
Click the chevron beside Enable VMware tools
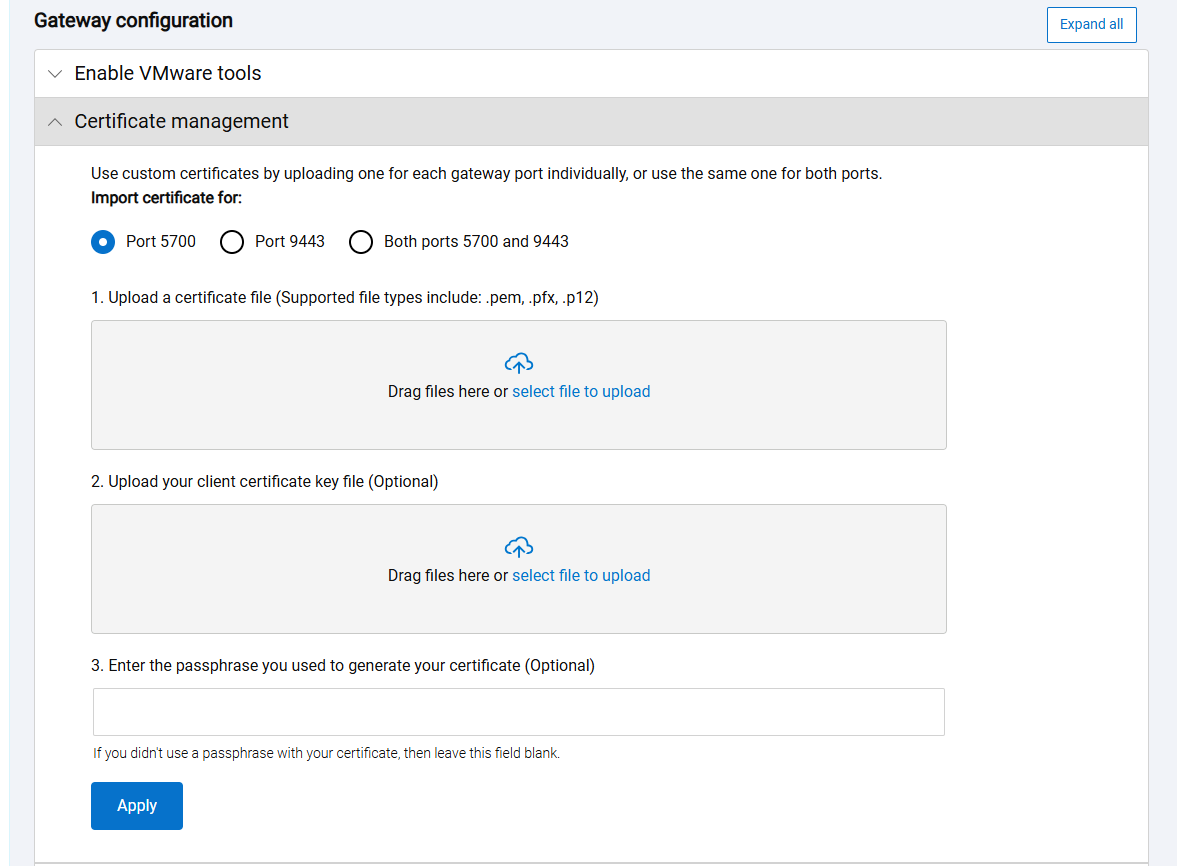coord(55,72)
